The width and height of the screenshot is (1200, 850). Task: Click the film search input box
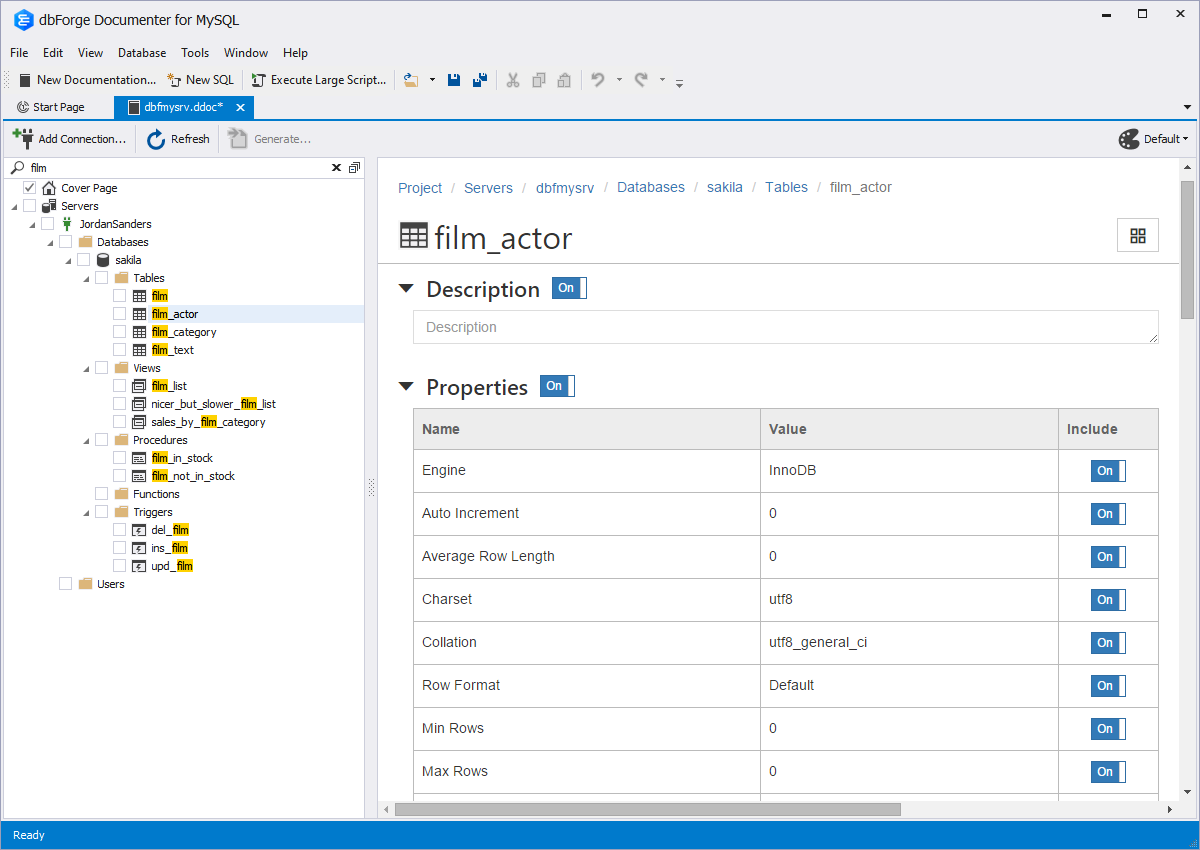coord(176,168)
